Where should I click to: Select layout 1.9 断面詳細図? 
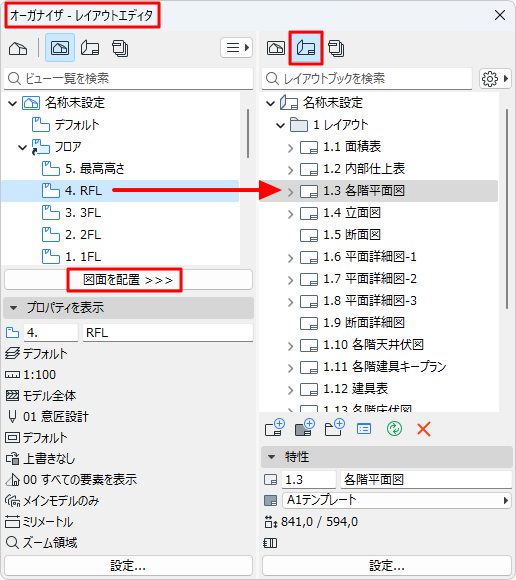pos(352,323)
